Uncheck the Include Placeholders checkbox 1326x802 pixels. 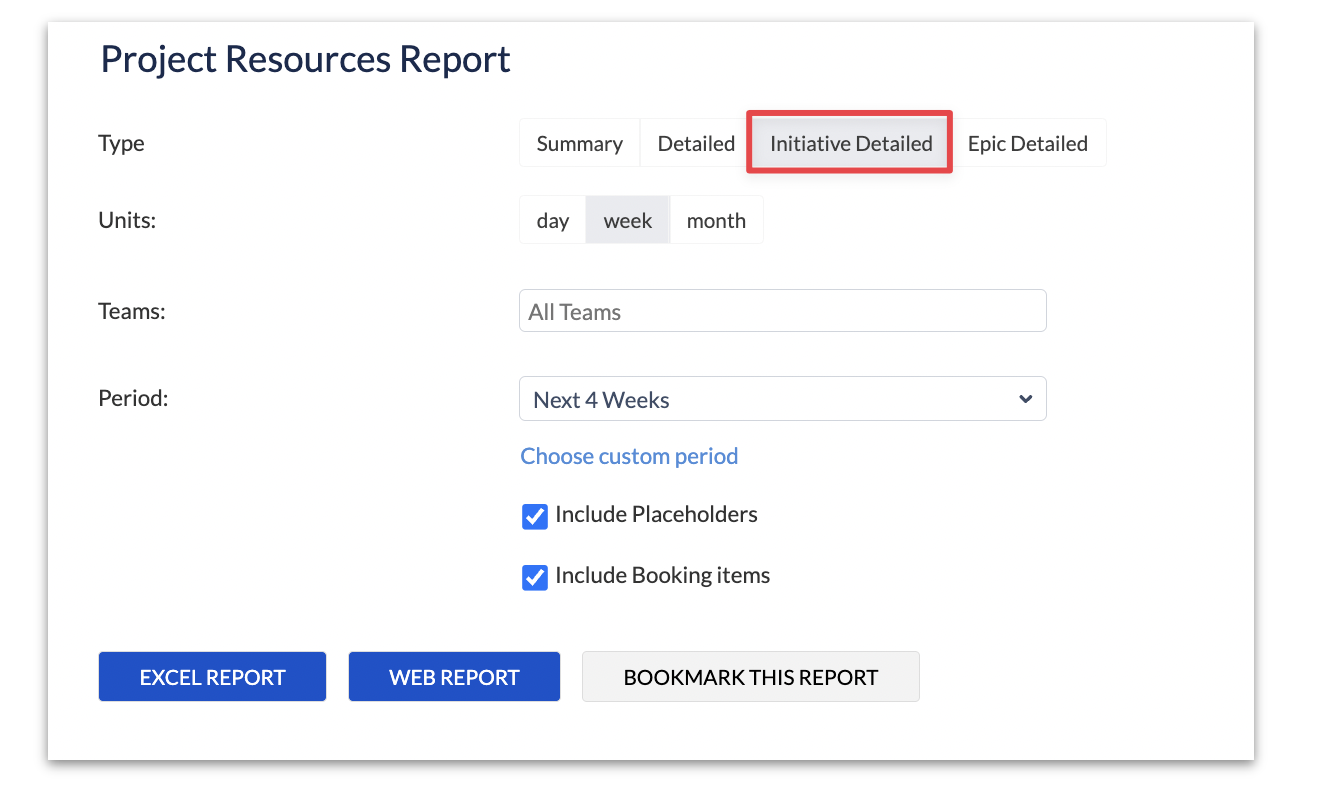(535, 517)
